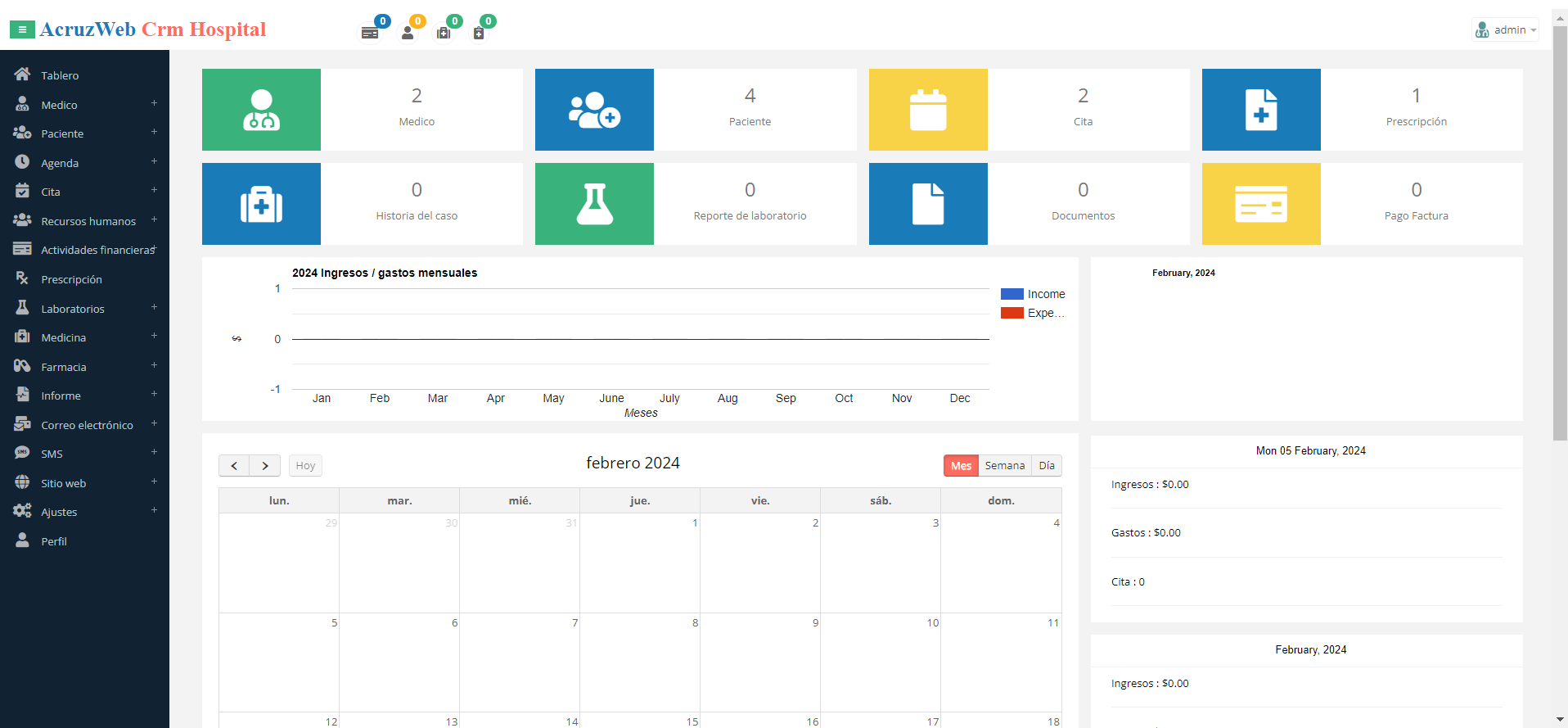Click the Hoy today button

coord(305,465)
